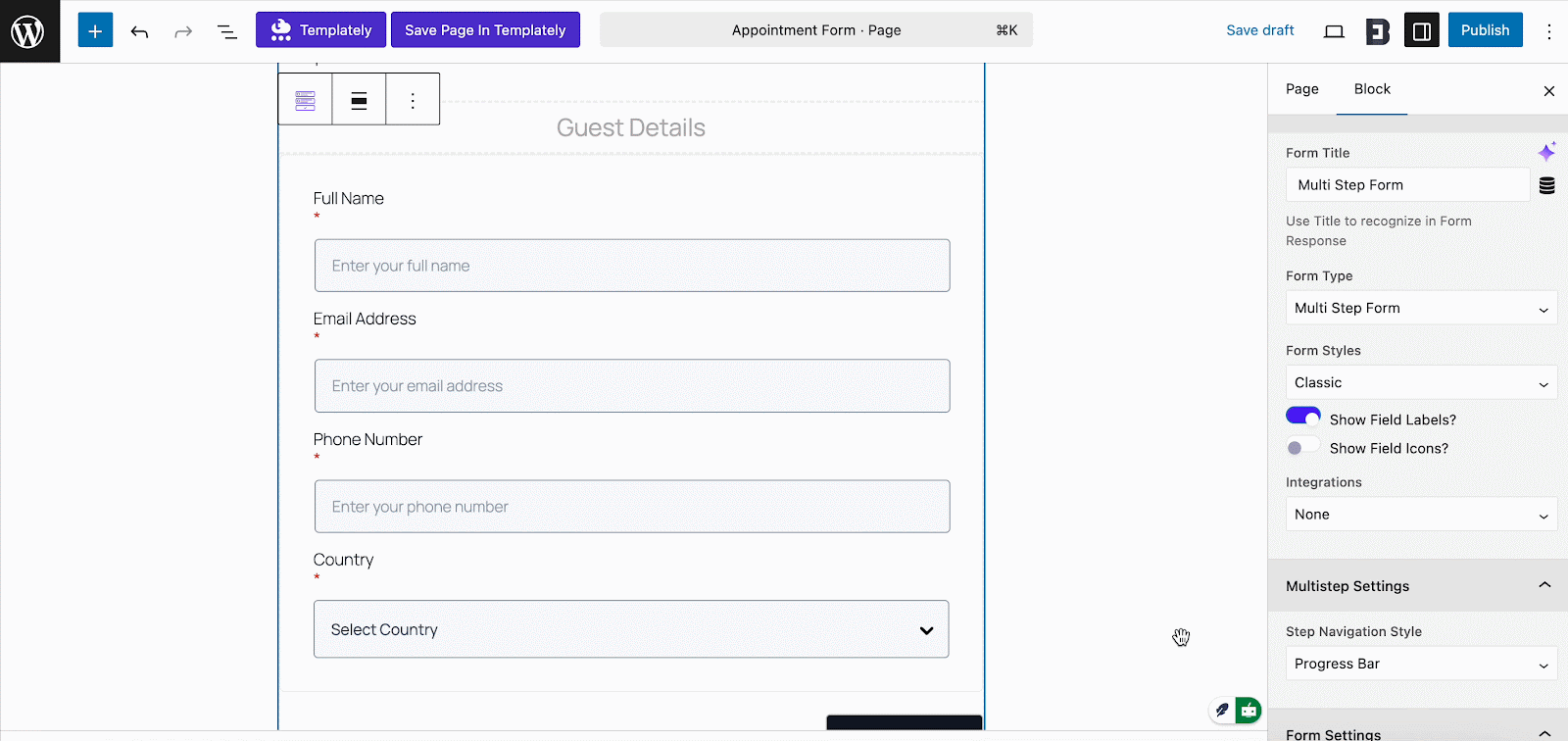This screenshot has height=741, width=1568.
Task: Select the Phone Number label
Action: (367, 440)
